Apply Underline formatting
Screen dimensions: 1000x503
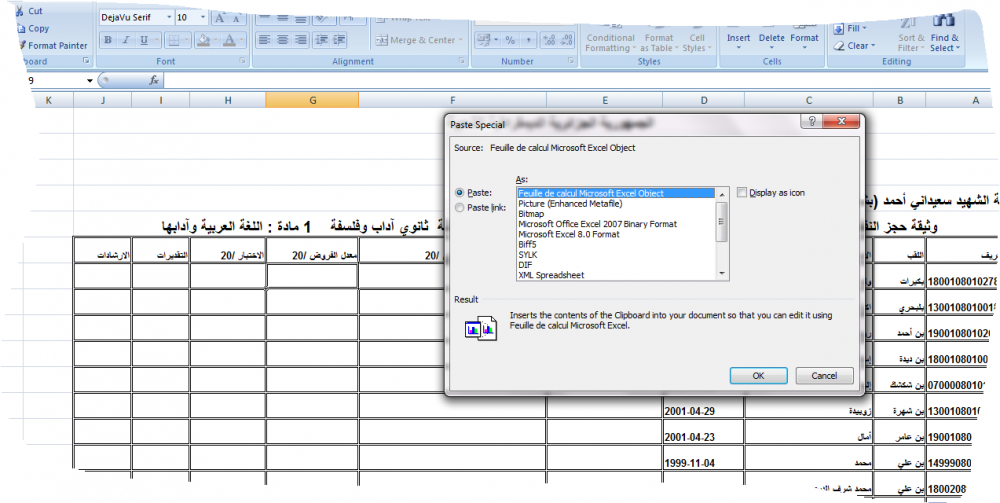[144, 40]
